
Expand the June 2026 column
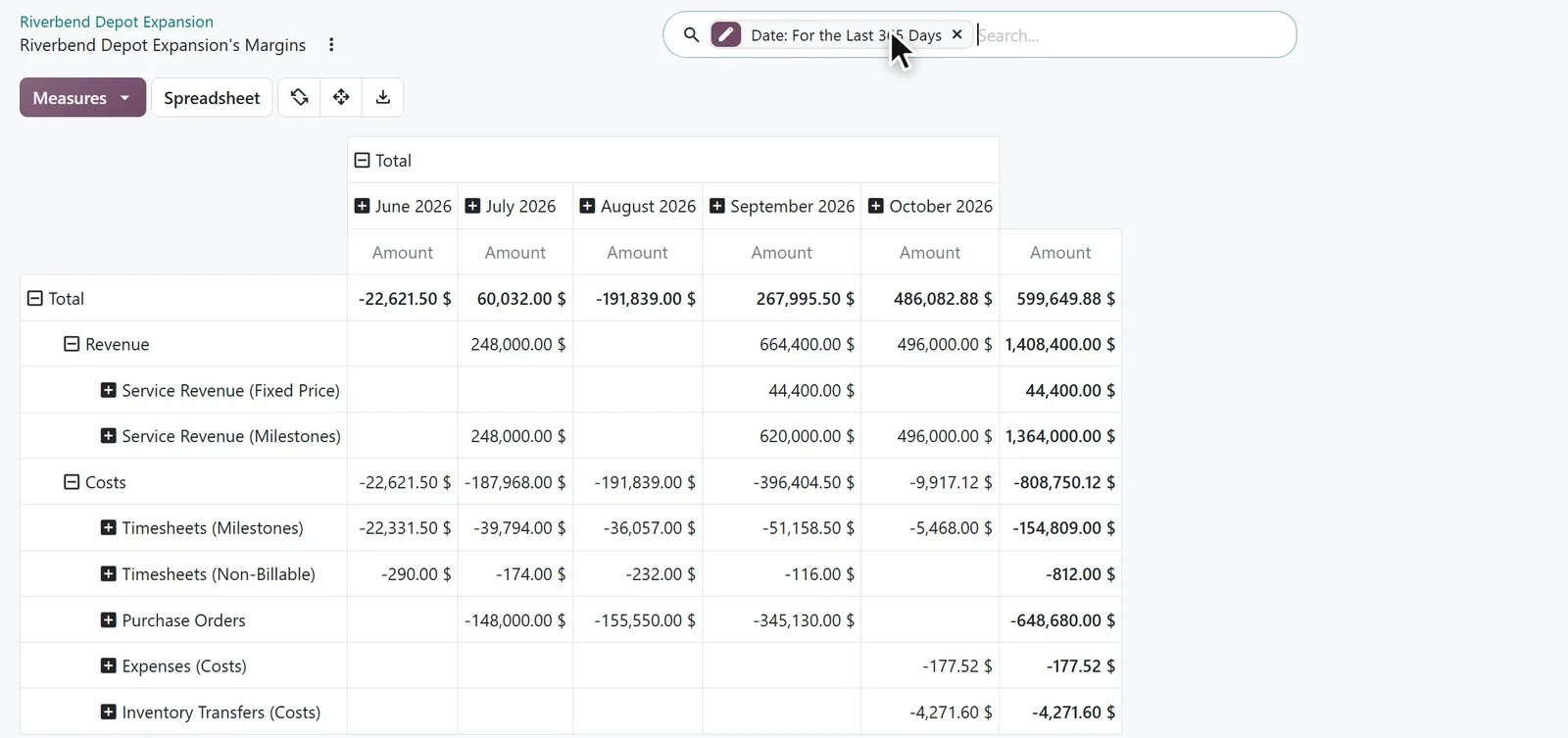pyautogui.click(x=362, y=206)
